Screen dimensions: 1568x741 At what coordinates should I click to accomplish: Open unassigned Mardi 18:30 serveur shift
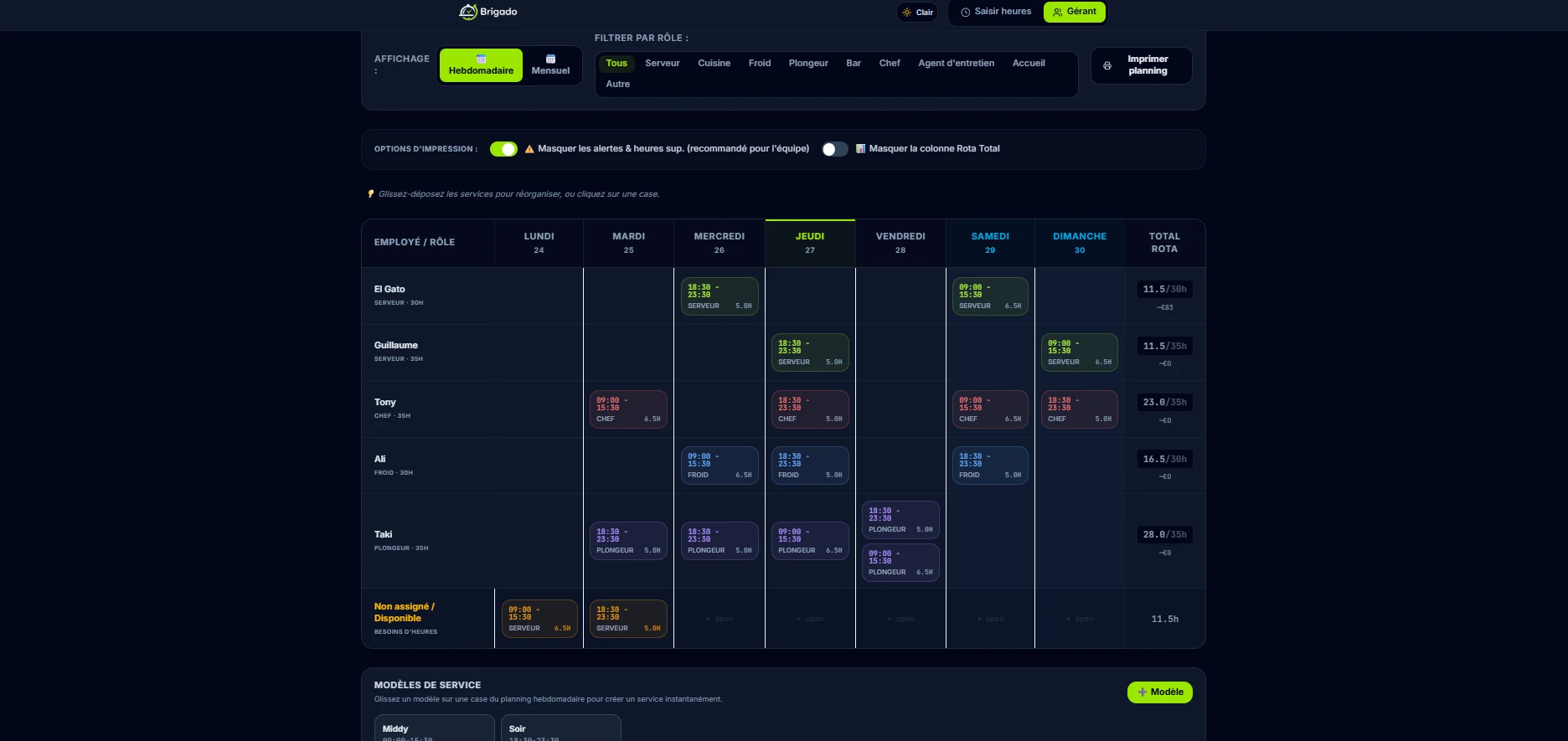pos(628,619)
